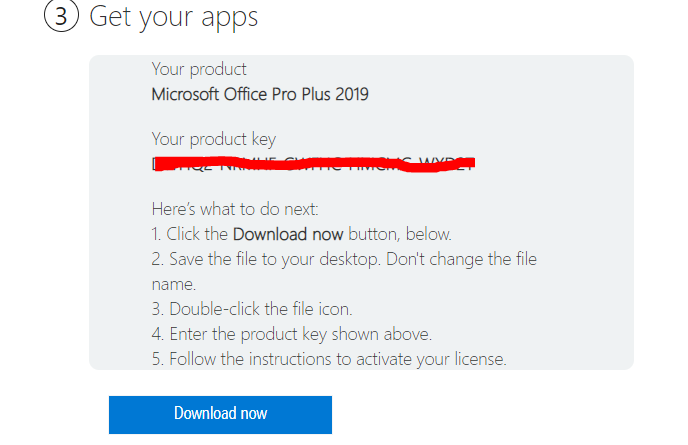
Task: Click the Your product key label
Action: pos(213,139)
